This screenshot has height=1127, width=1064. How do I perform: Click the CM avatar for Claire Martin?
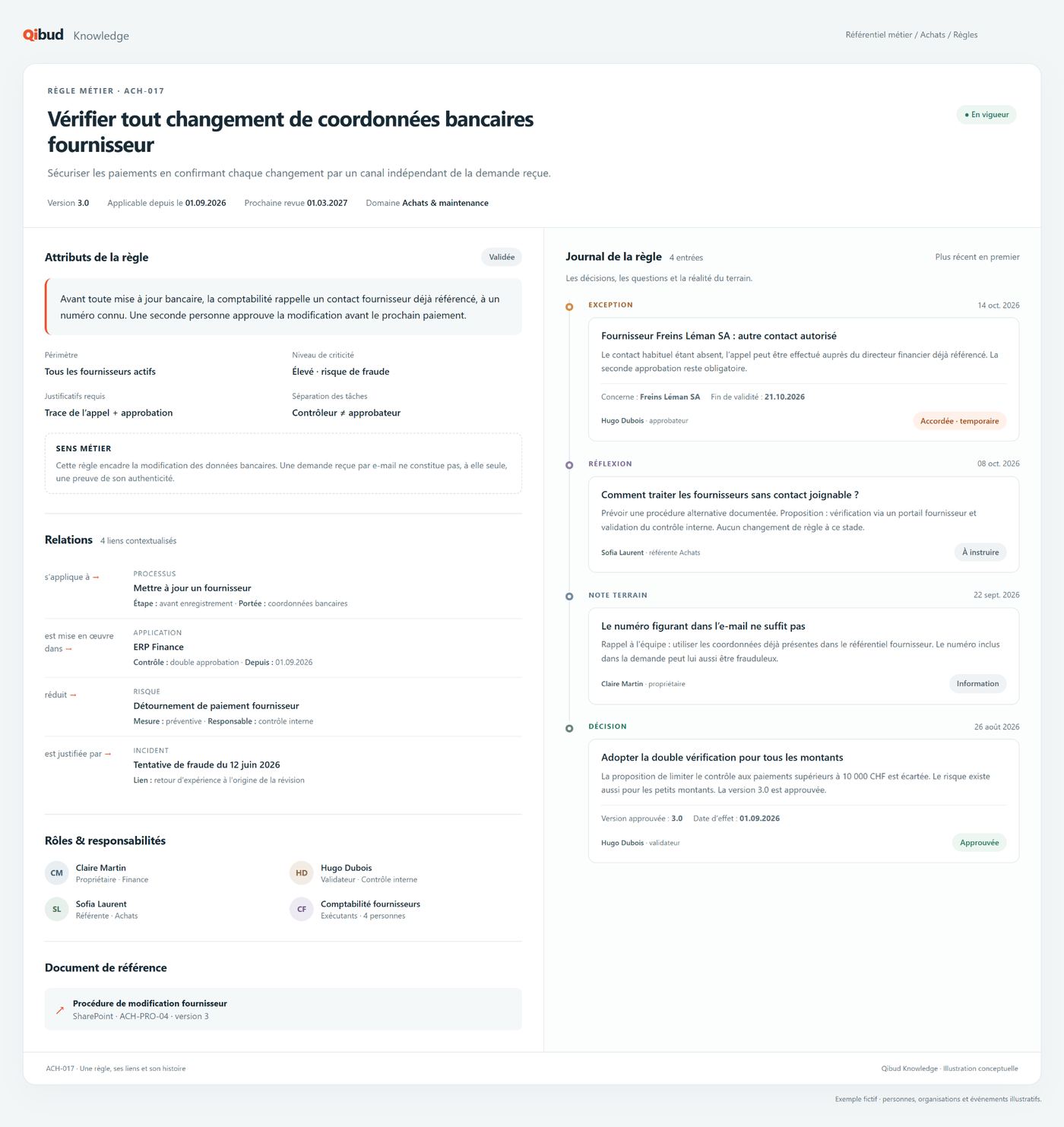57,873
